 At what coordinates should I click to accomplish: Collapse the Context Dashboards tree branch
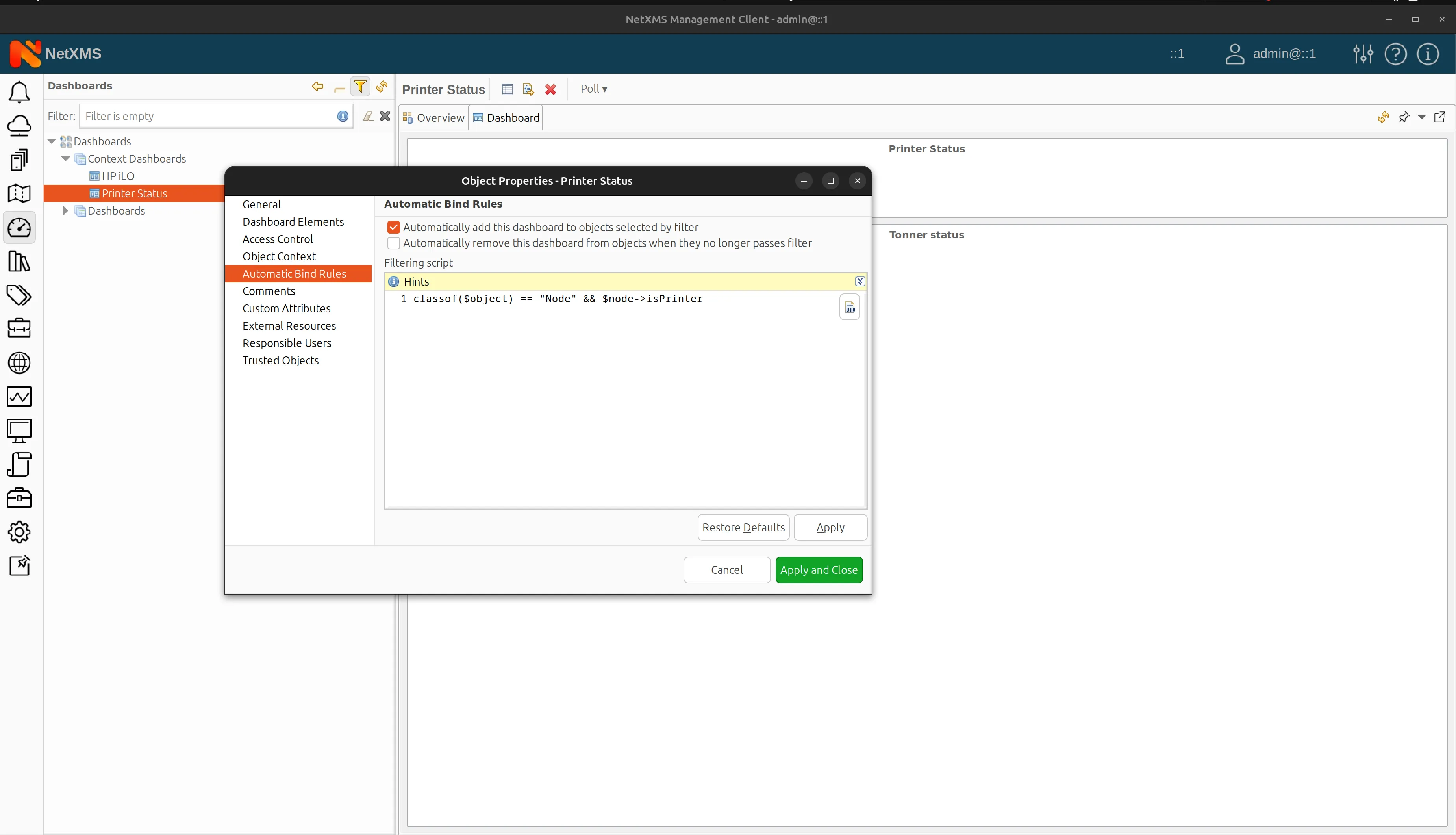click(65, 159)
